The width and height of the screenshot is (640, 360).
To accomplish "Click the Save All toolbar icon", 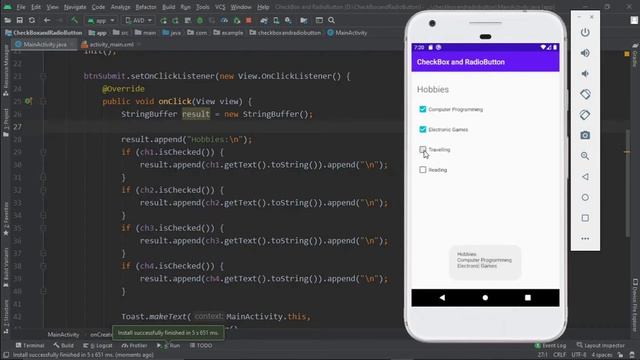I will [x=20, y=20].
